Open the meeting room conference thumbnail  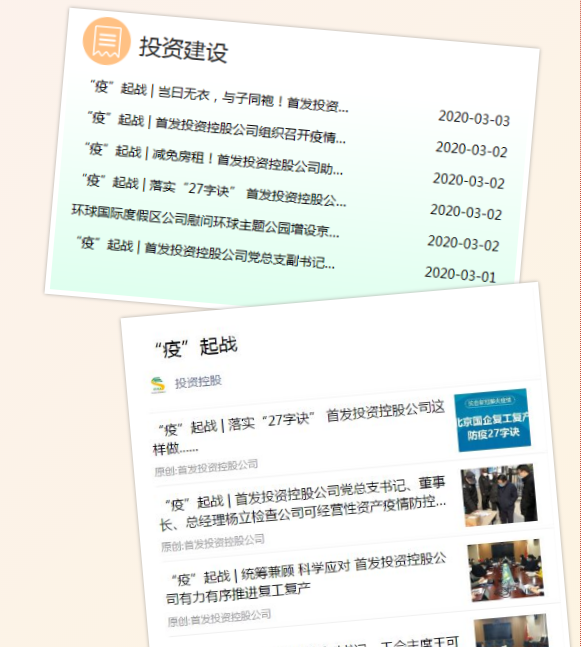tap(506, 570)
